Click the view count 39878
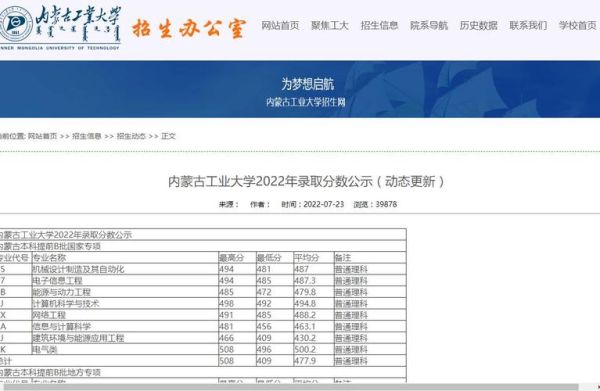This screenshot has height=391, width=600. tap(386, 204)
